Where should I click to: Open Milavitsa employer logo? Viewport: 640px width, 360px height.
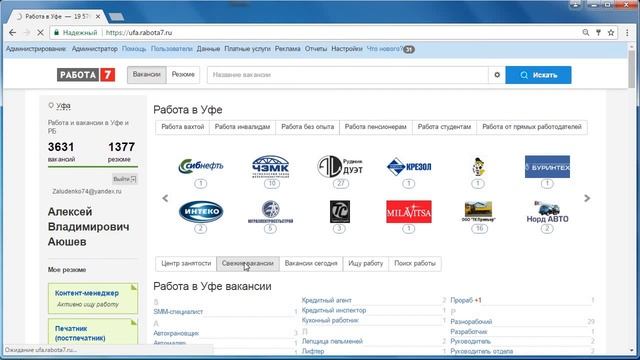click(x=409, y=211)
